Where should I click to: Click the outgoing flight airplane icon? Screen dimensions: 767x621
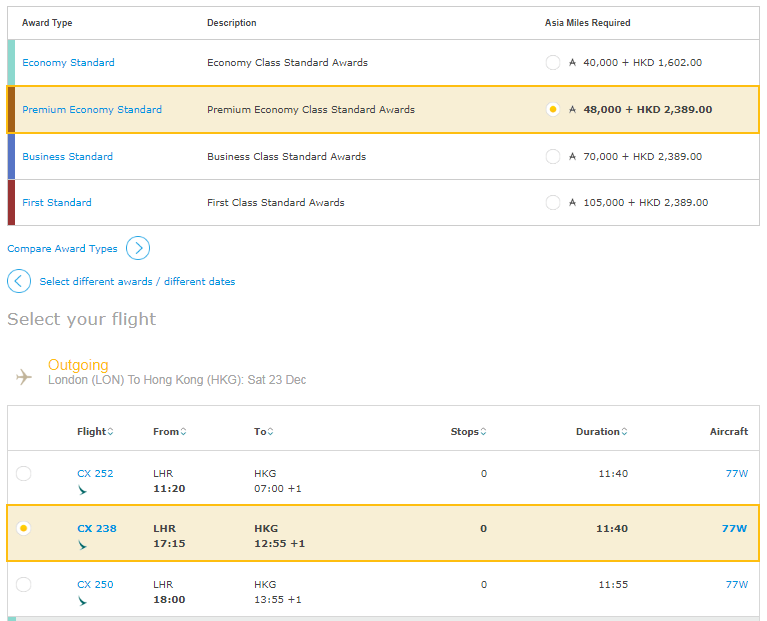click(x=24, y=377)
